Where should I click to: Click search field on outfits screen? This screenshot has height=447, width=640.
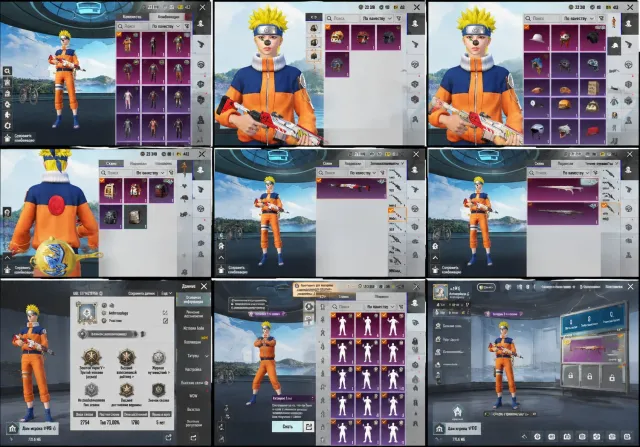point(133,26)
